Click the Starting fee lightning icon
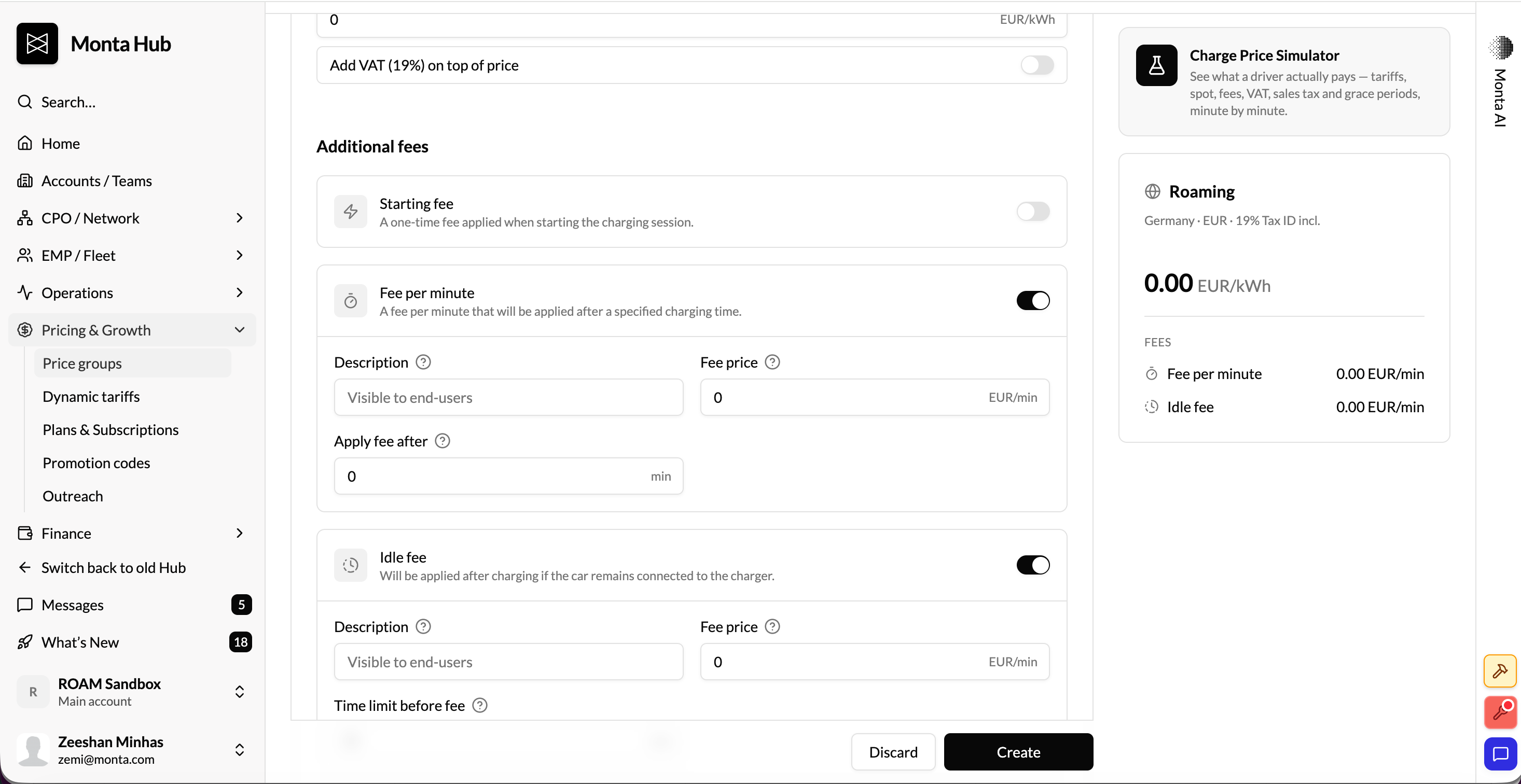Image resolution: width=1521 pixels, height=784 pixels. pos(351,212)
